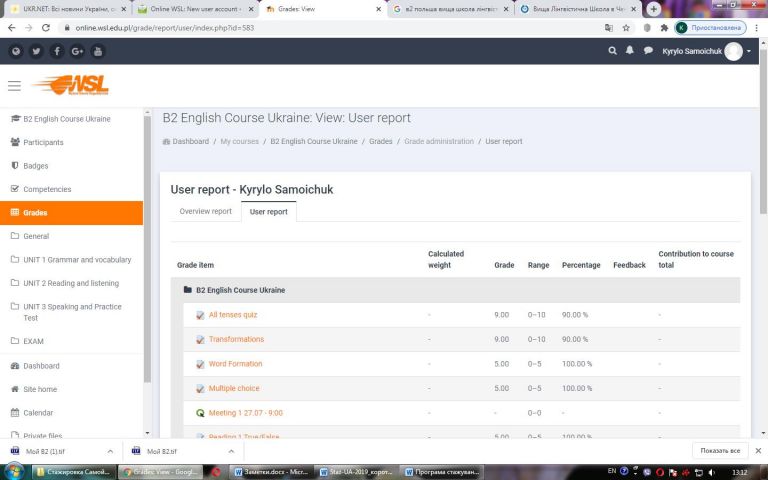Click the main page vertical scrollbar
This screenshot has width=768, height=480.
click(764, 132)
